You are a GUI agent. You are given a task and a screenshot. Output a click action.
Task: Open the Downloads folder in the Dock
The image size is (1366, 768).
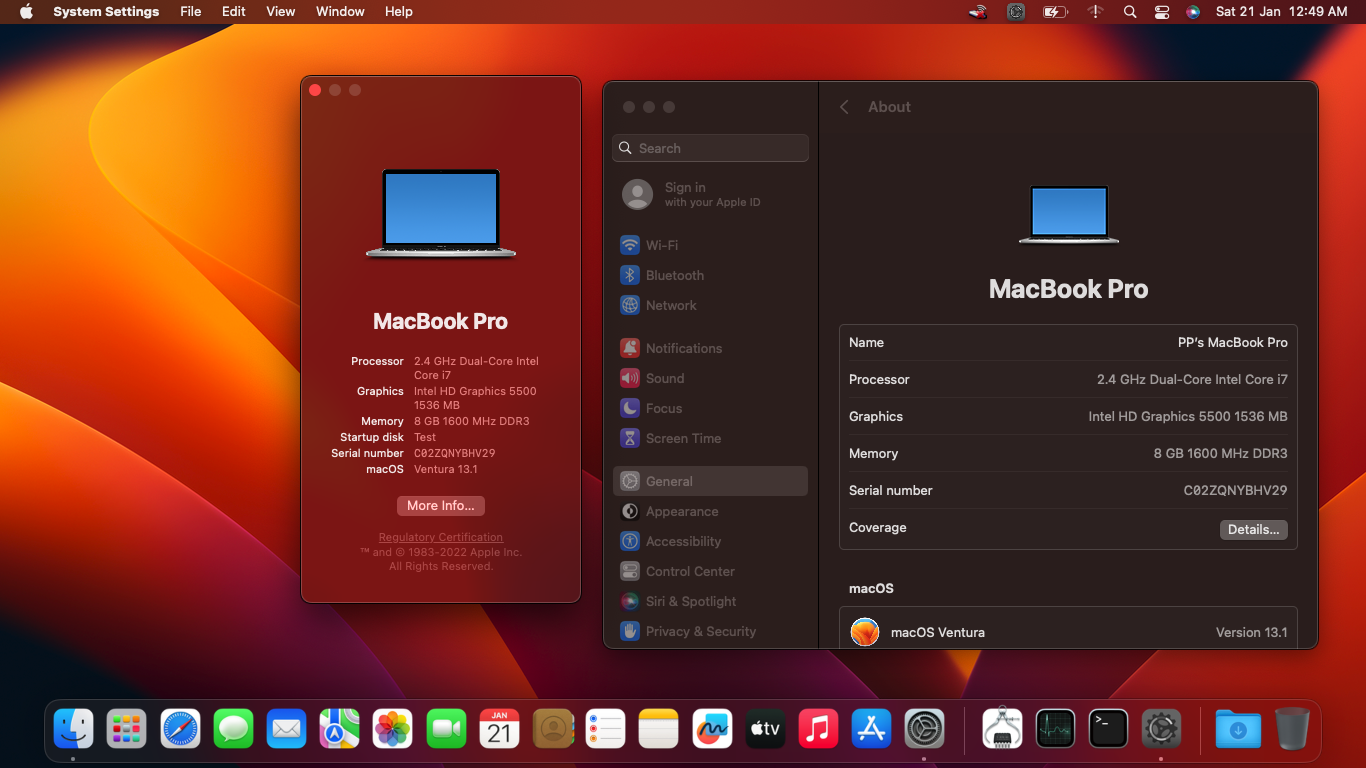coord(1238,729)
